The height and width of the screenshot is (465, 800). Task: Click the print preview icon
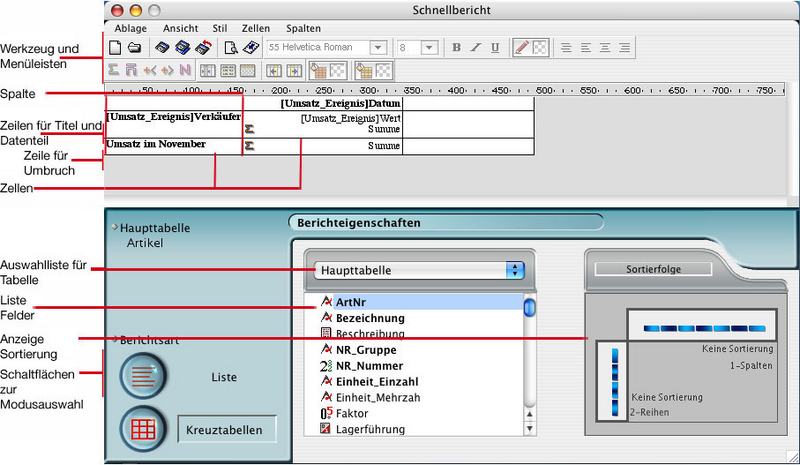click(230, 48)
